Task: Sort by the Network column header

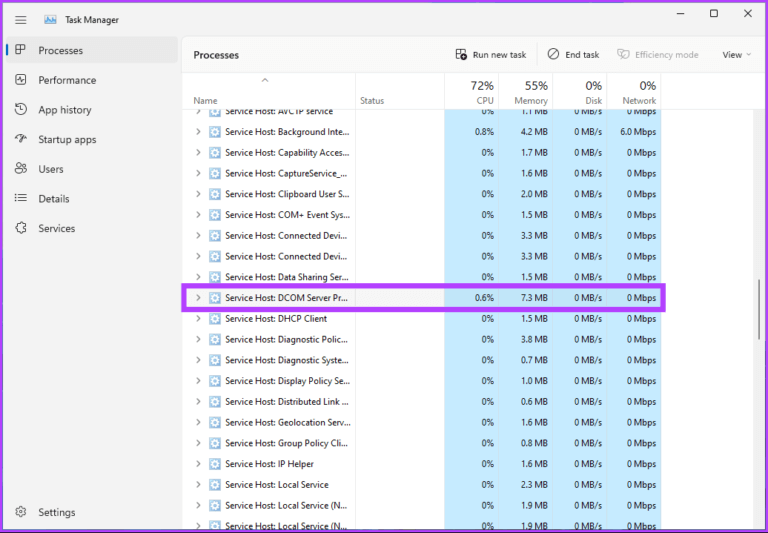Action: coord(634,91)
